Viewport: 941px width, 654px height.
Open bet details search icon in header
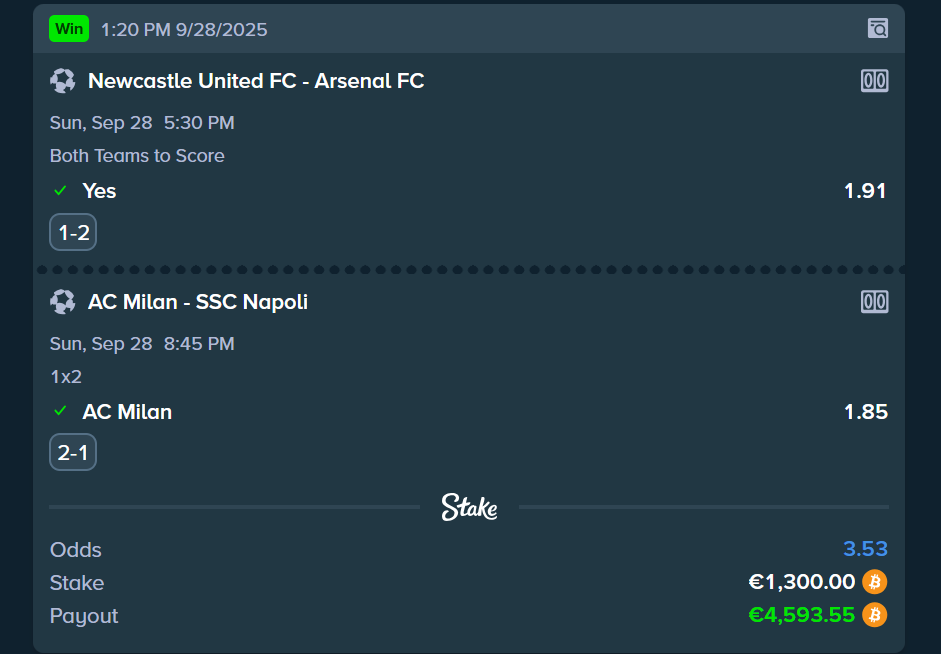pyautogui.click(x=877, y=28)
